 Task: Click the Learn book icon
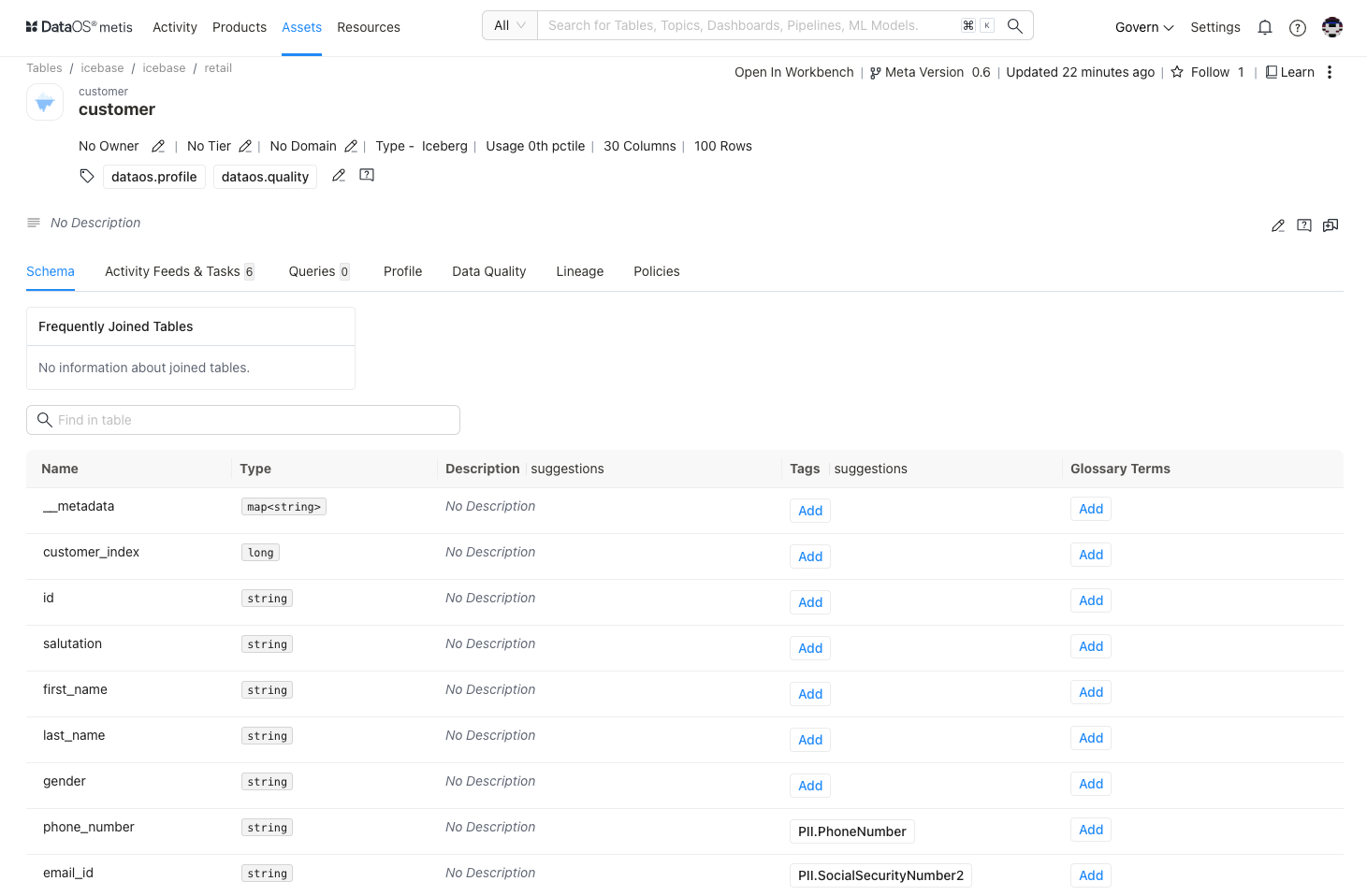coord(1272,72)
